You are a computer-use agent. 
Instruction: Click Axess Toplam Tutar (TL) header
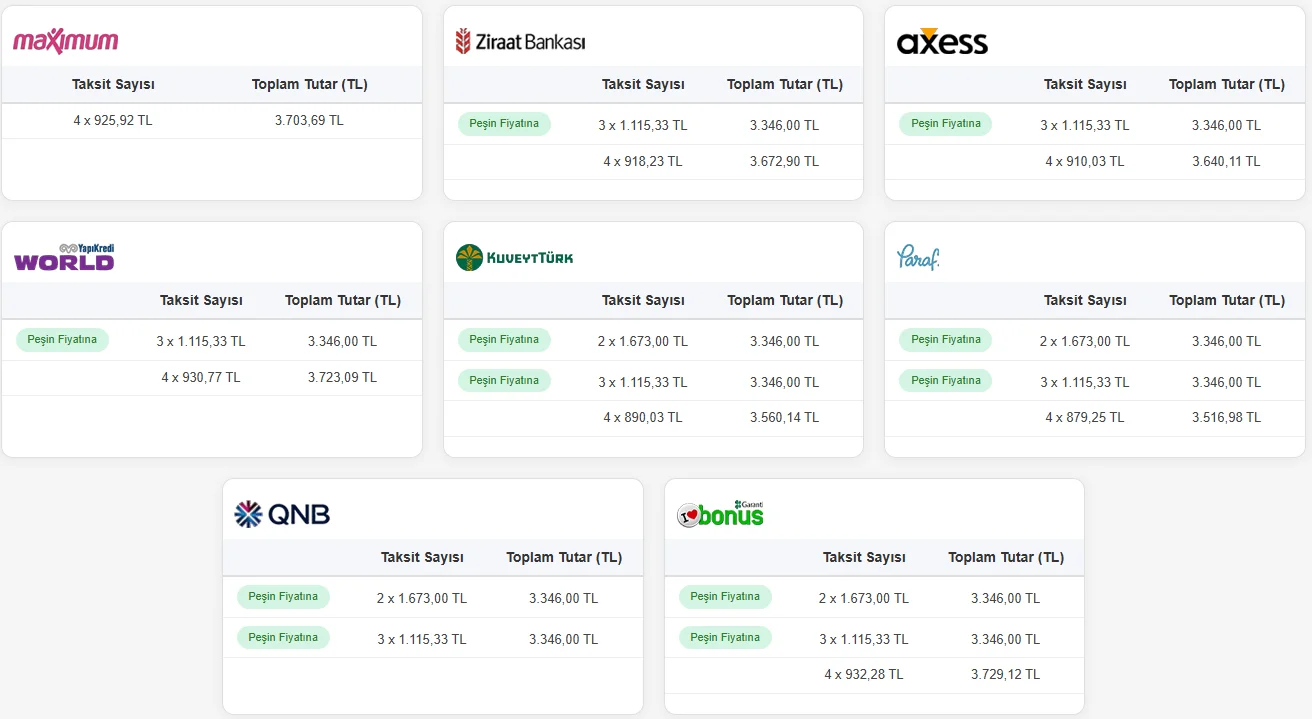click(x=1227, y=85)
